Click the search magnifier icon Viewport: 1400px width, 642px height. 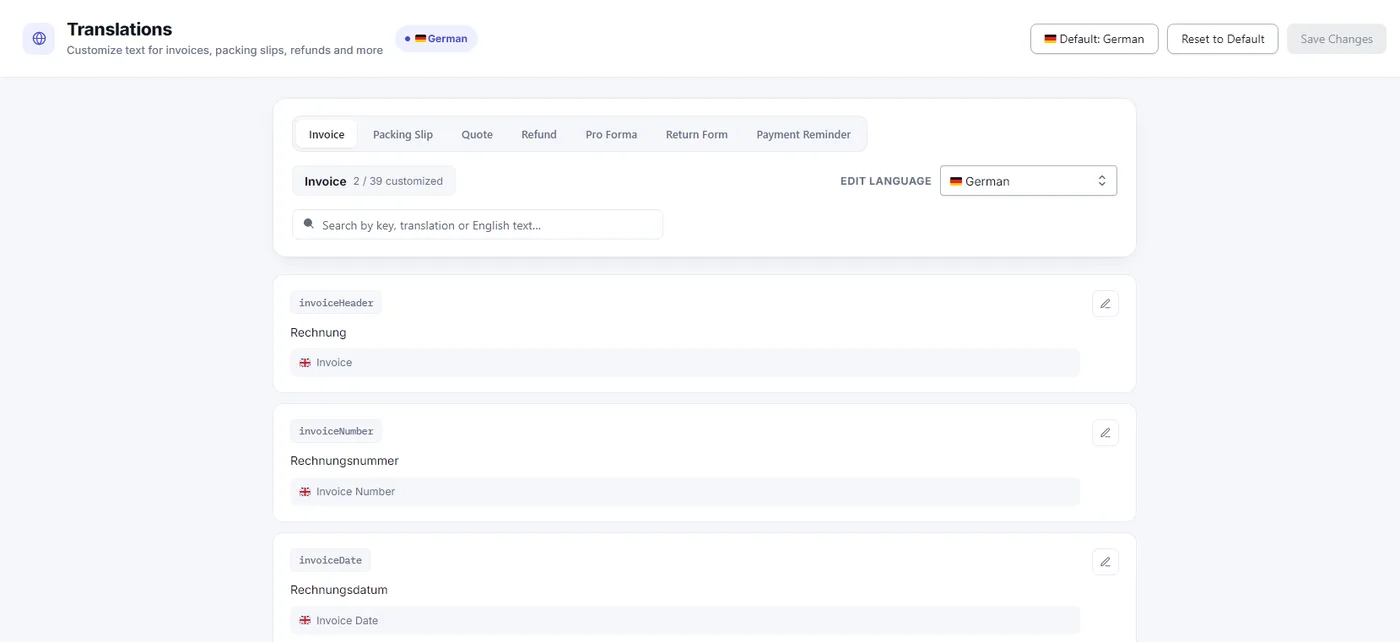(x=309, y=224)
